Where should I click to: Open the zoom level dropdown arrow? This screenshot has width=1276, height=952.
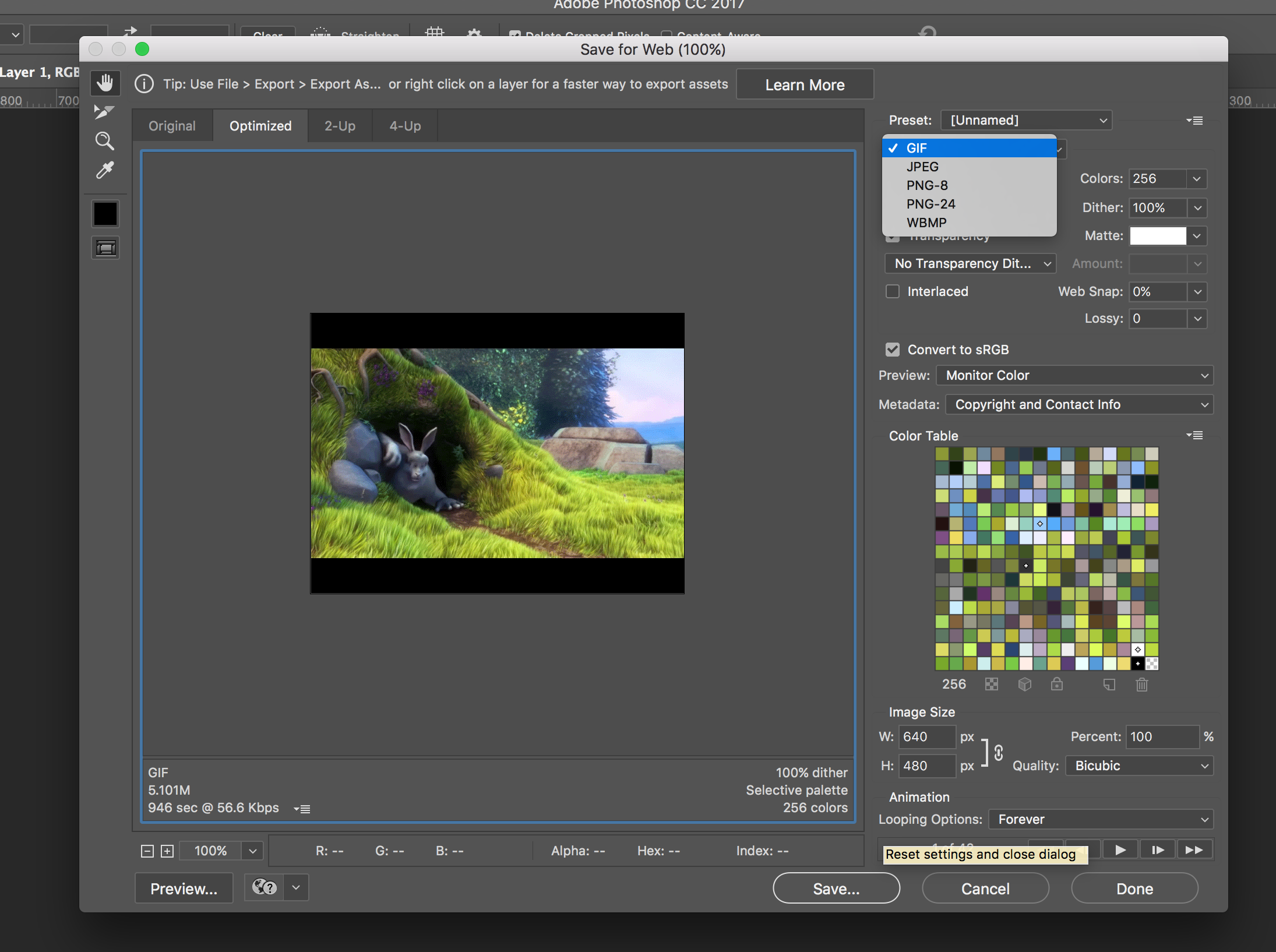click(252, 851)
